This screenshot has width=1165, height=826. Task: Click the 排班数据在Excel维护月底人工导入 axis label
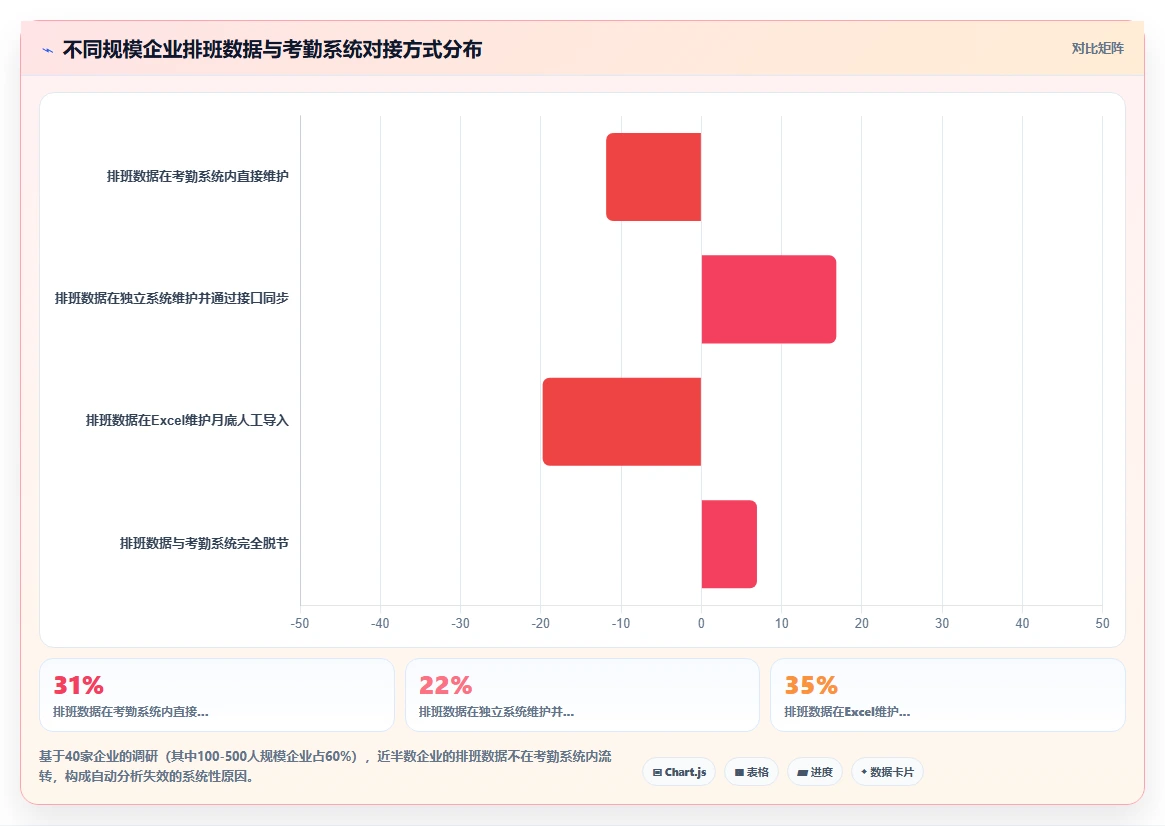click(187, 420)
